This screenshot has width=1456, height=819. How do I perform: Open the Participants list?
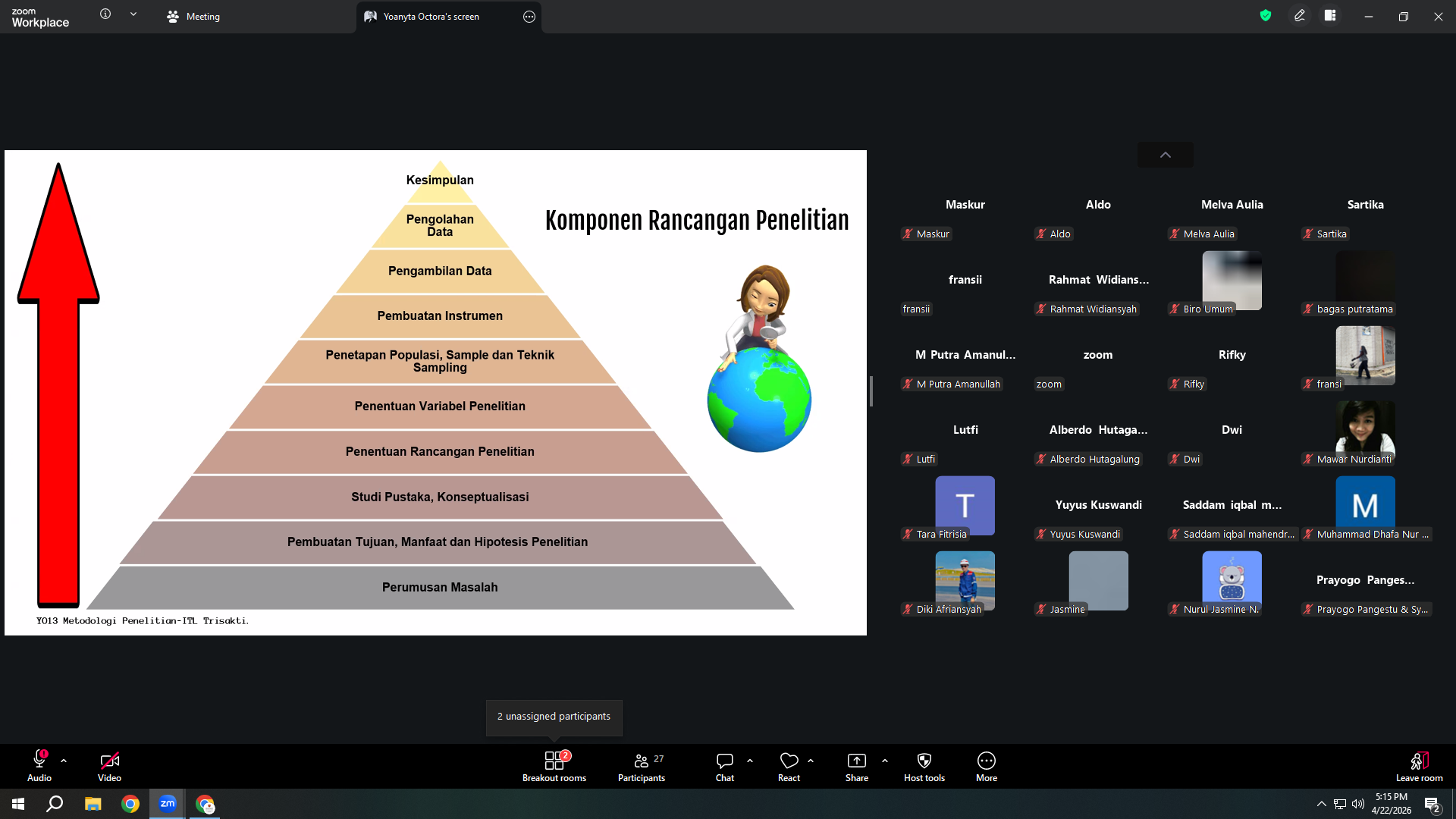642,766
